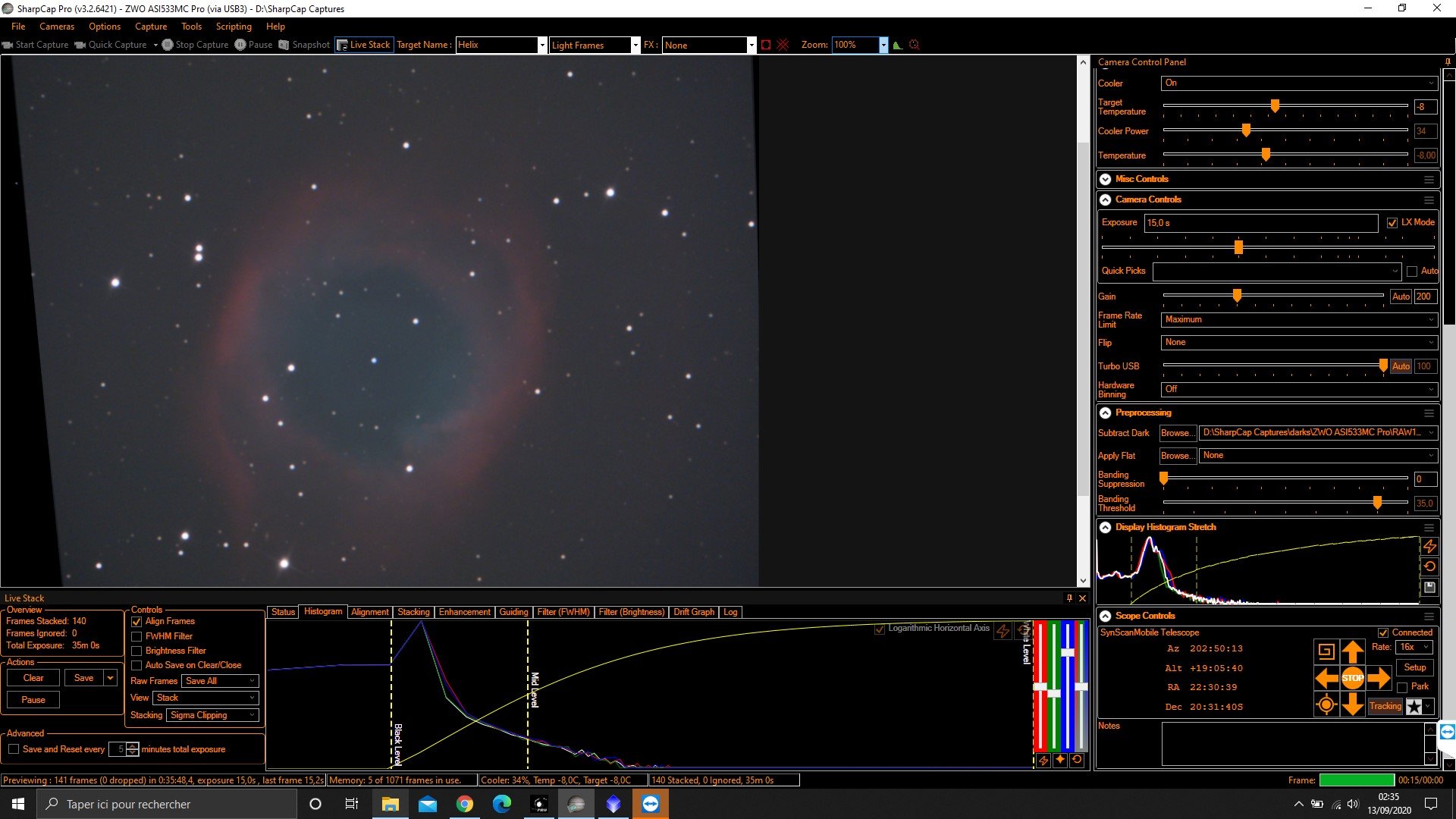The height and width of the screenshot is (819, 1456).
Task: Move the telescope right with the right arrow
Action: click(x=1379, y=678)
